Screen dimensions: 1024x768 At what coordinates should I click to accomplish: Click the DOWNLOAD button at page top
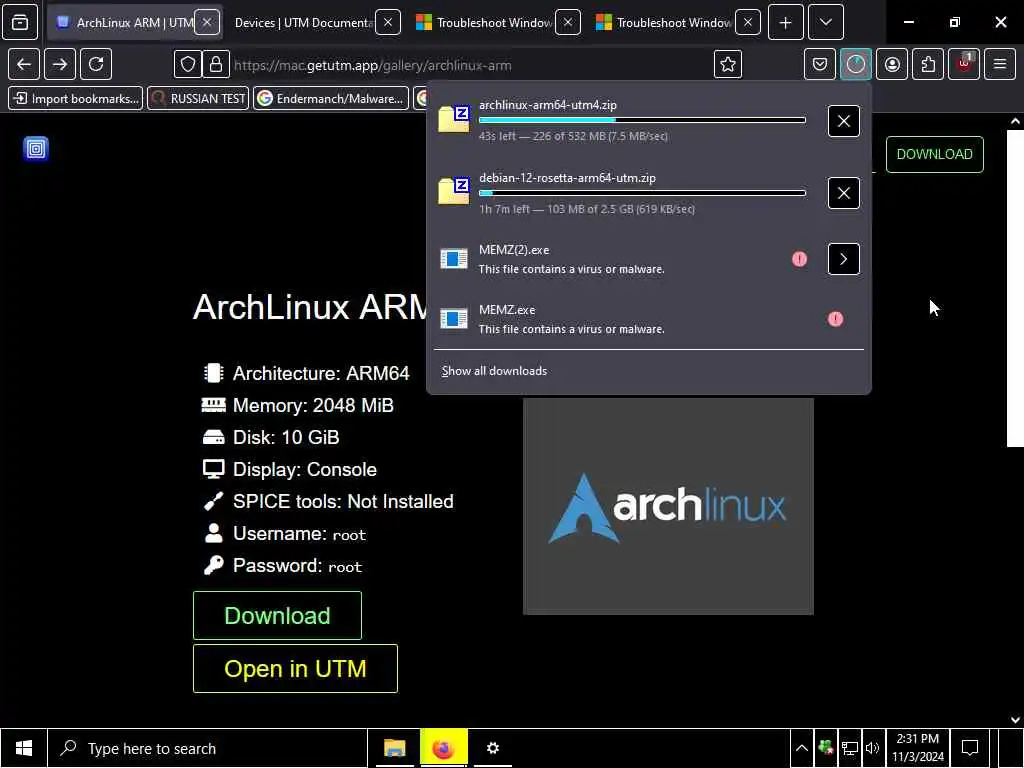point(935,154)
